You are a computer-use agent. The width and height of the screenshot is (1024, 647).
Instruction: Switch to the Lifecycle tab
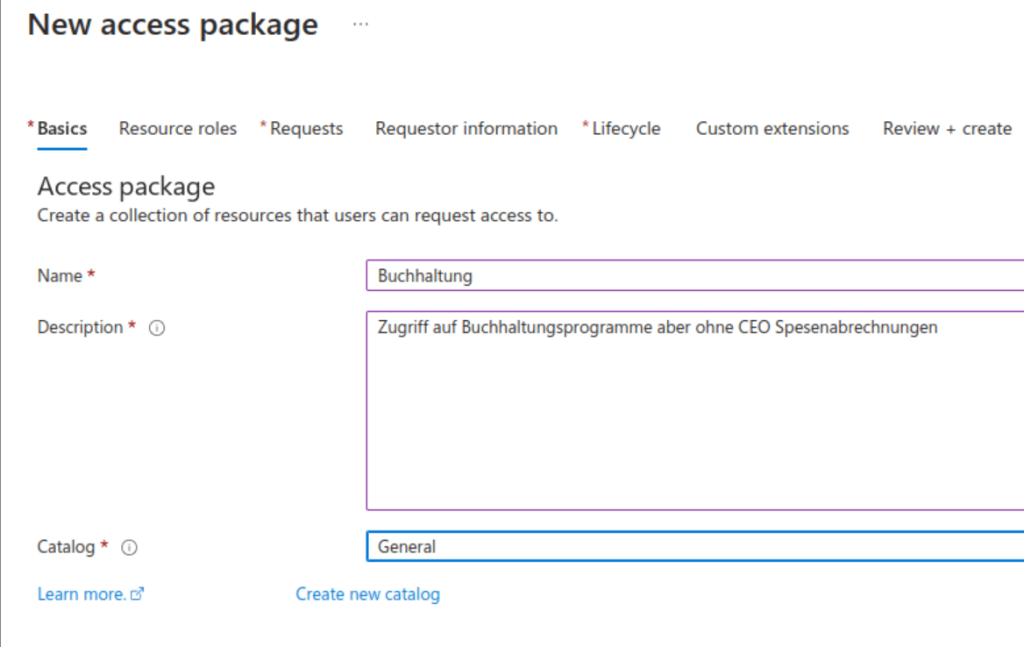tap(626, 129)
